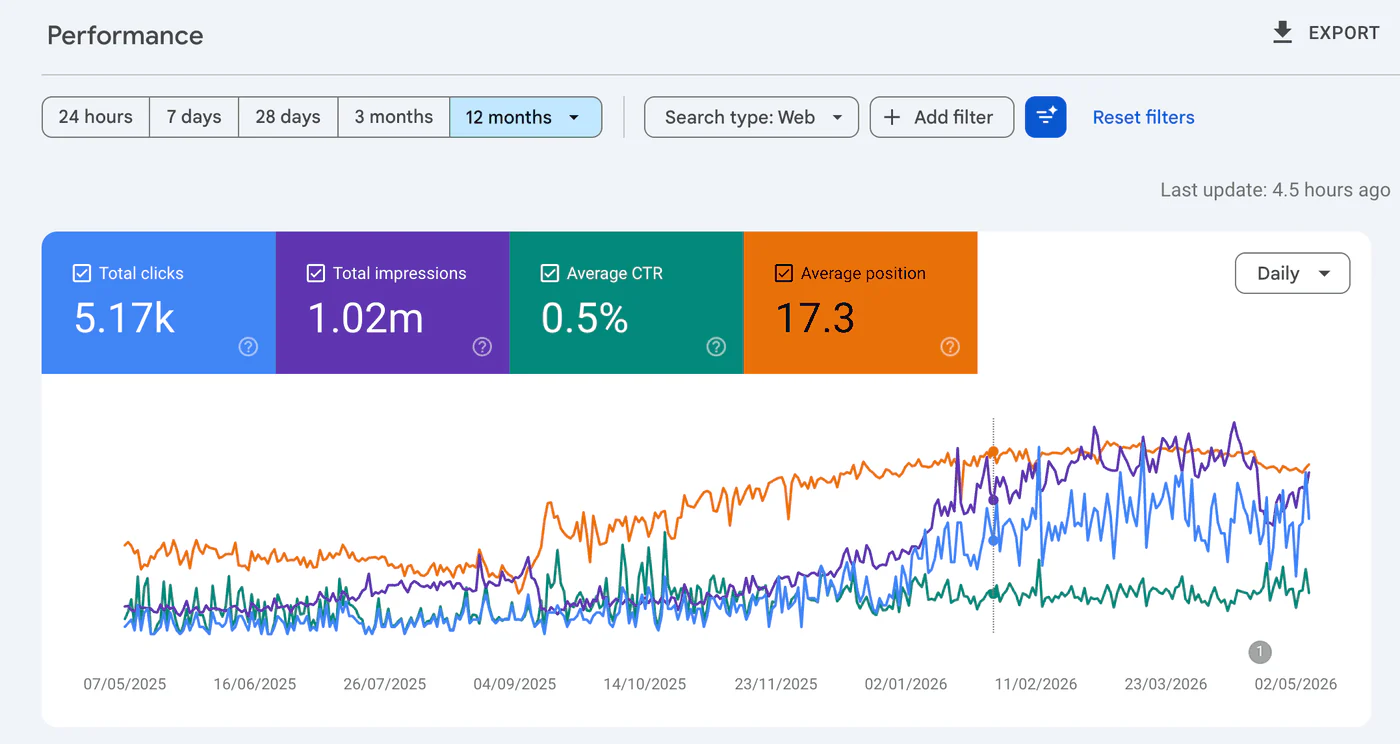
Task: Click the Total impressions value 1.02m
Action: [x=365, y=318]
